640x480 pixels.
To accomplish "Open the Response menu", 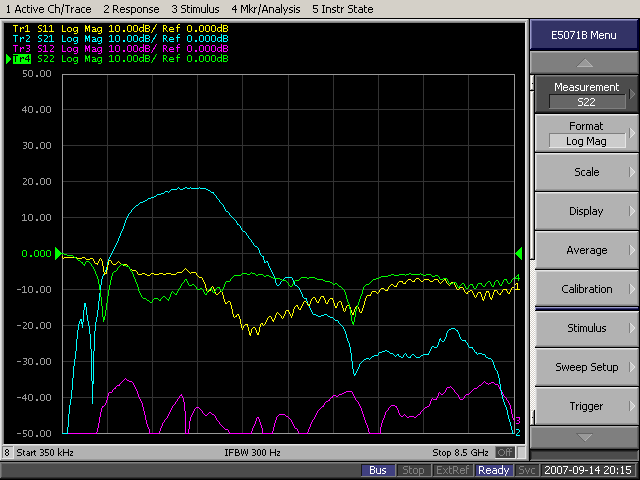I will tap(132, 9).
